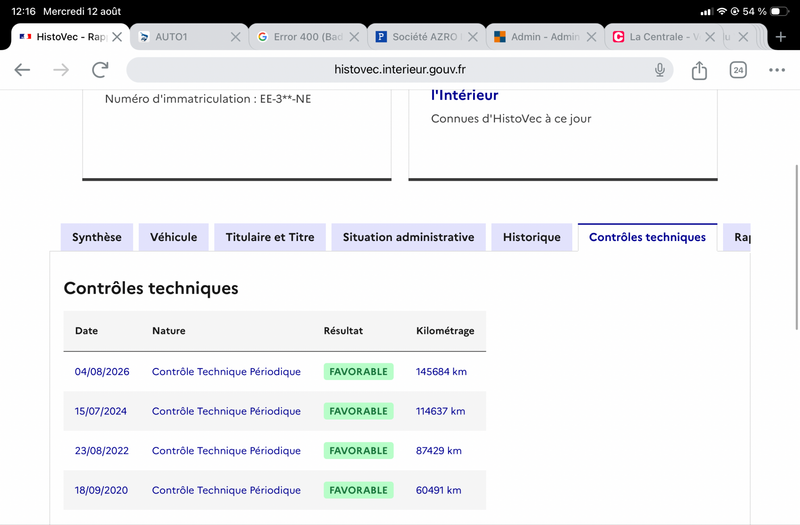
Task: Click the 60491 km mileage value
Action: 438,490
